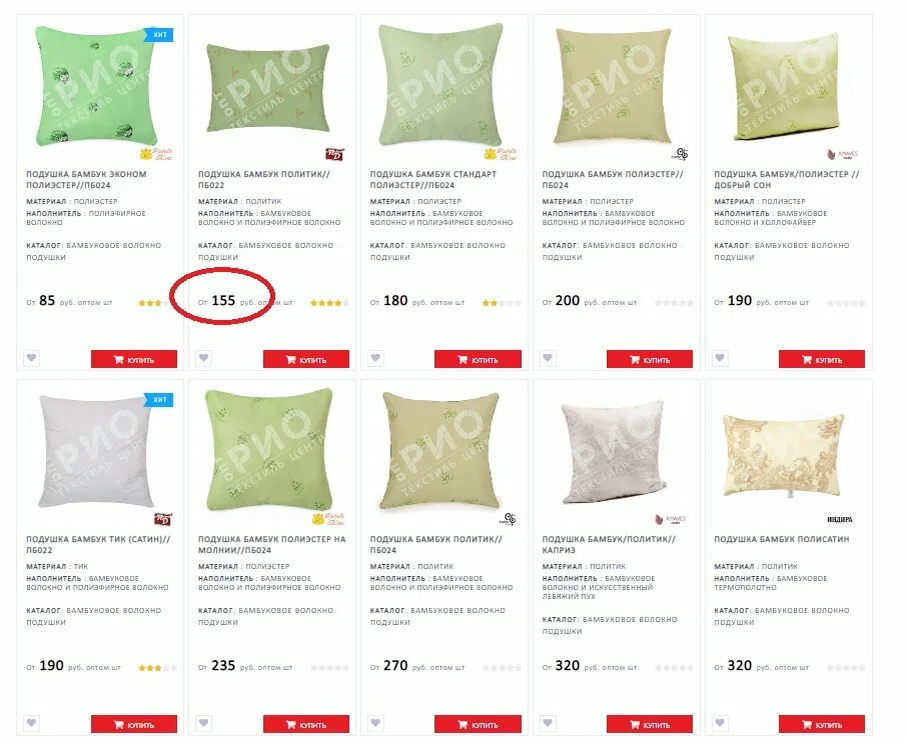
Task: Rate the 155 rub. pillow with stars
Action: click(329, 303)
